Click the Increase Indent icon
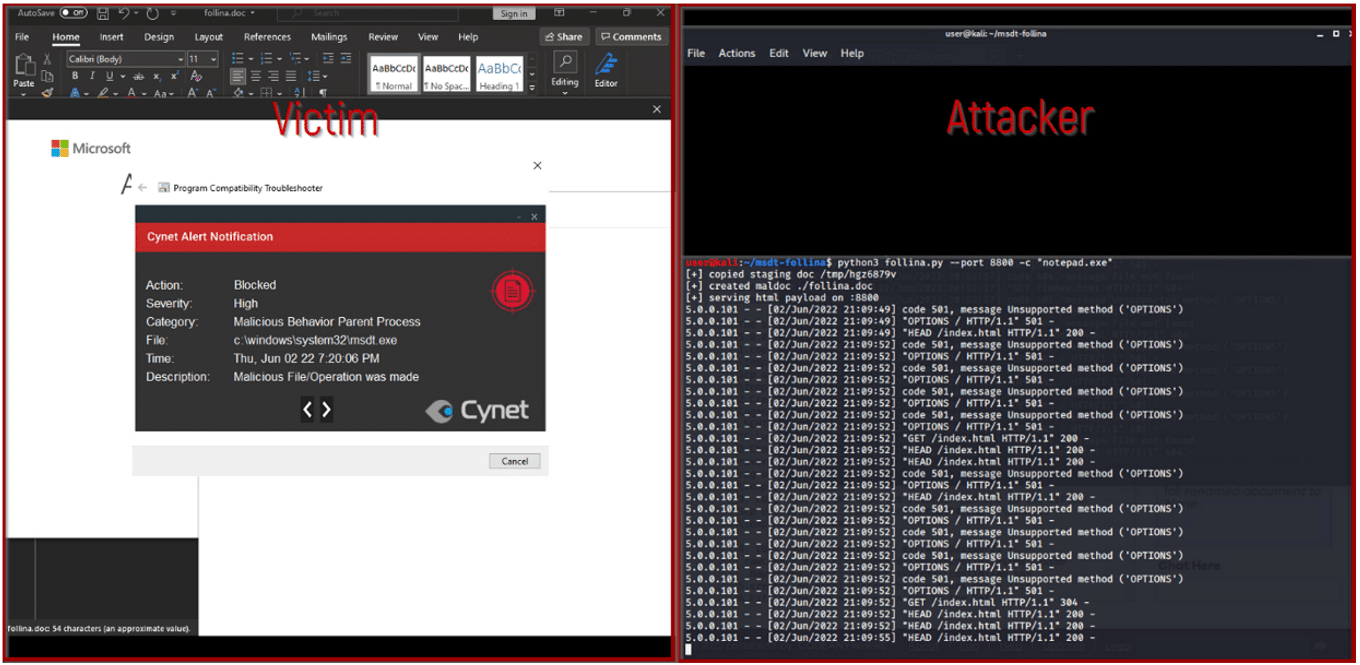 [x=346, y=59]
